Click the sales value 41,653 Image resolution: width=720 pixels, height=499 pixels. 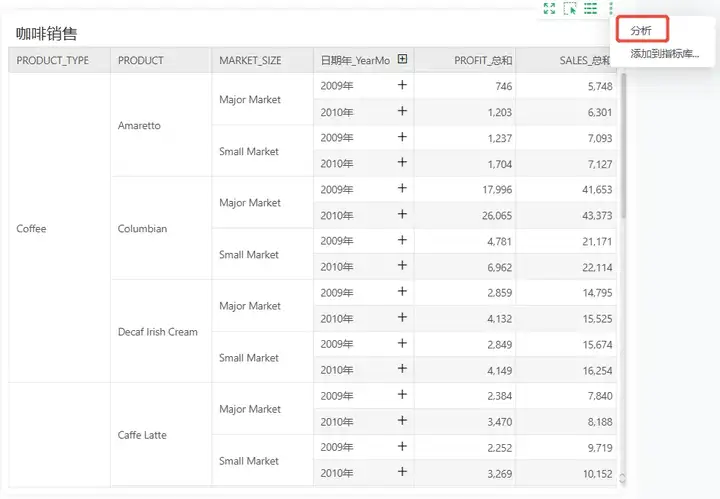click(x=597, y=190)
